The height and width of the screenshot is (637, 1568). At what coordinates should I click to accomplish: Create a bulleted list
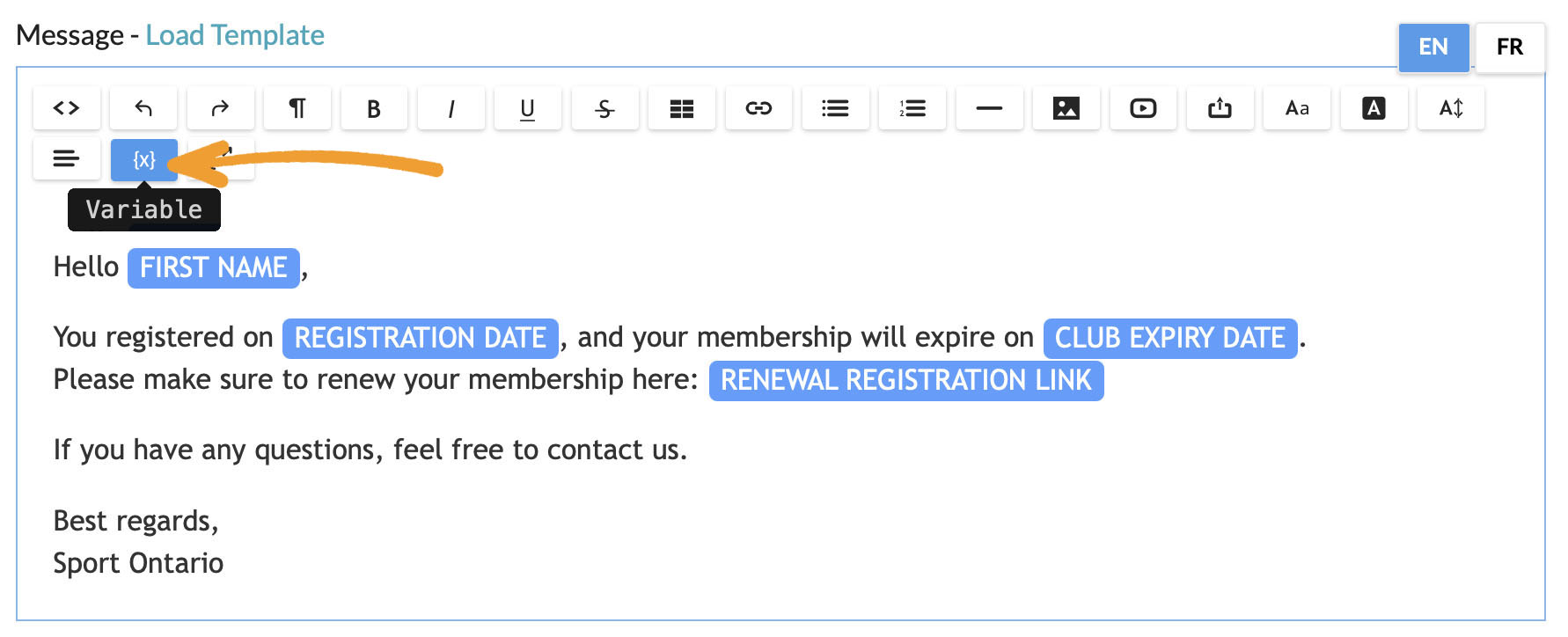(x=835, y=108)
